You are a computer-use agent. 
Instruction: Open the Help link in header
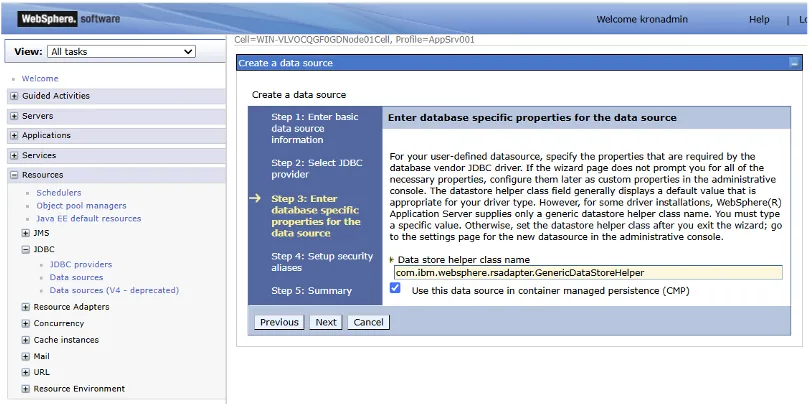tap(759, 20)
